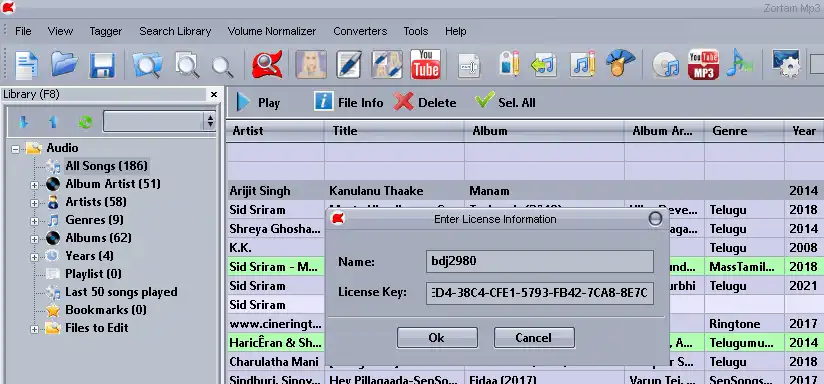Screen dimensions: 824x384
Task: Close the Library (F8) panel
Action: pos(214,95)
